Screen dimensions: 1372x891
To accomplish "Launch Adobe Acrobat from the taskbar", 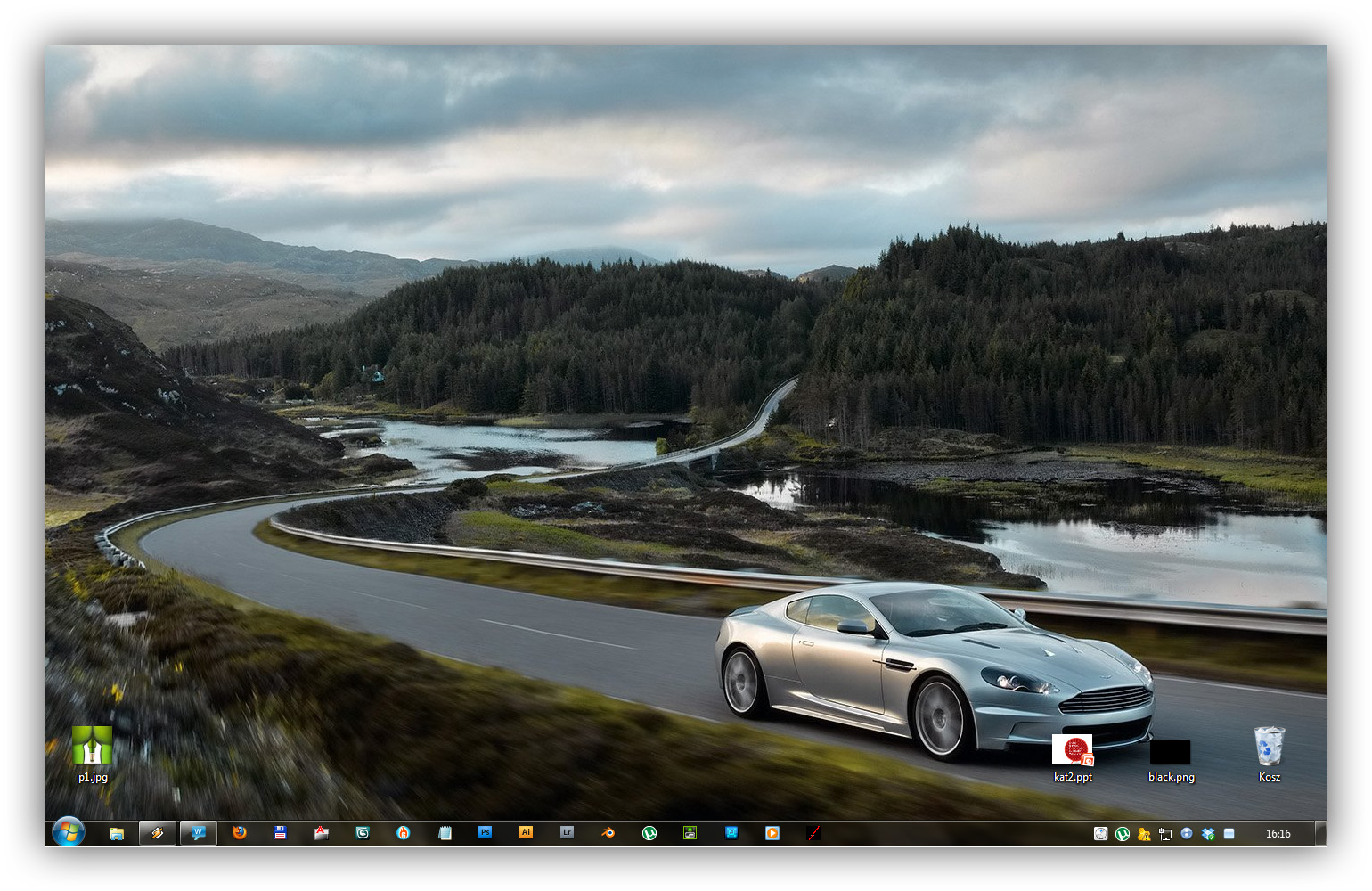I will point(321,833).
